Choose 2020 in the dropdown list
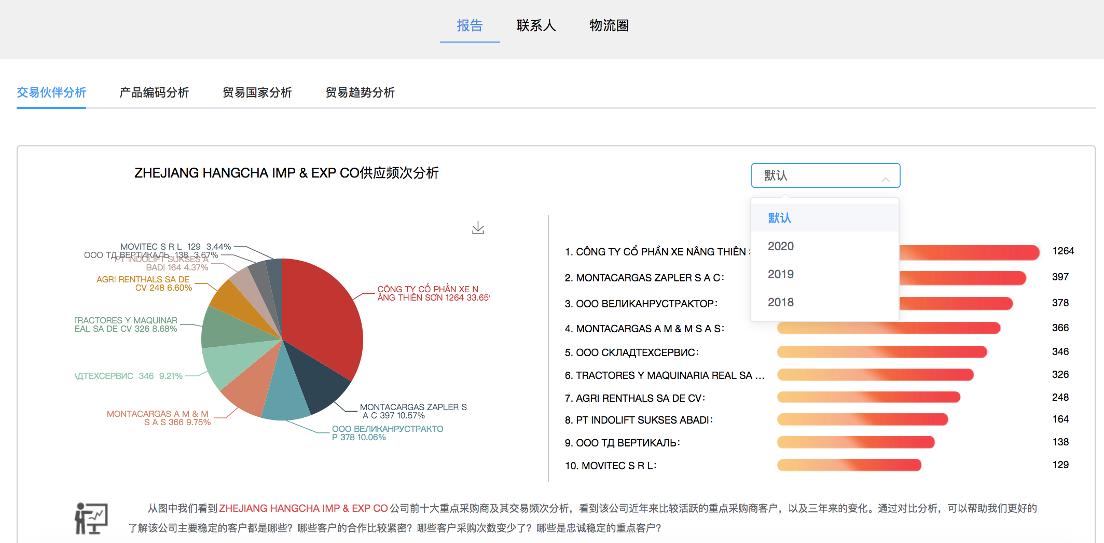Viewport: 1104px width, 543px height. coord(824,246)
